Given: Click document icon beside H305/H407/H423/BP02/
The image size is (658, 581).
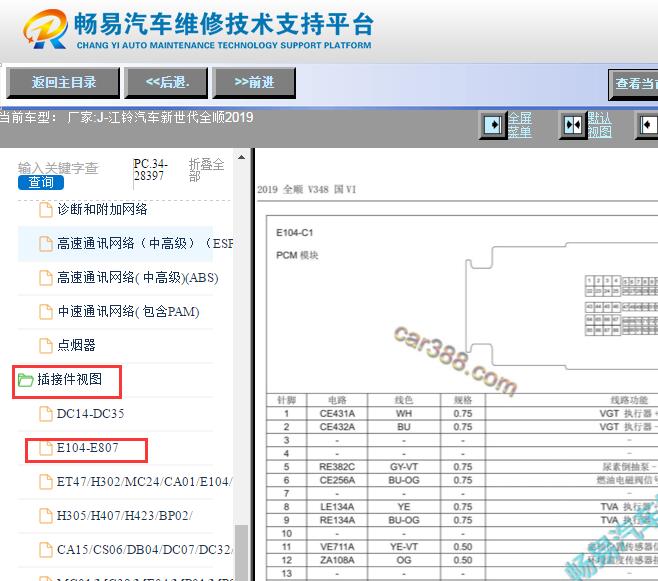Looking at the screenshot, I should click(45, 516).
